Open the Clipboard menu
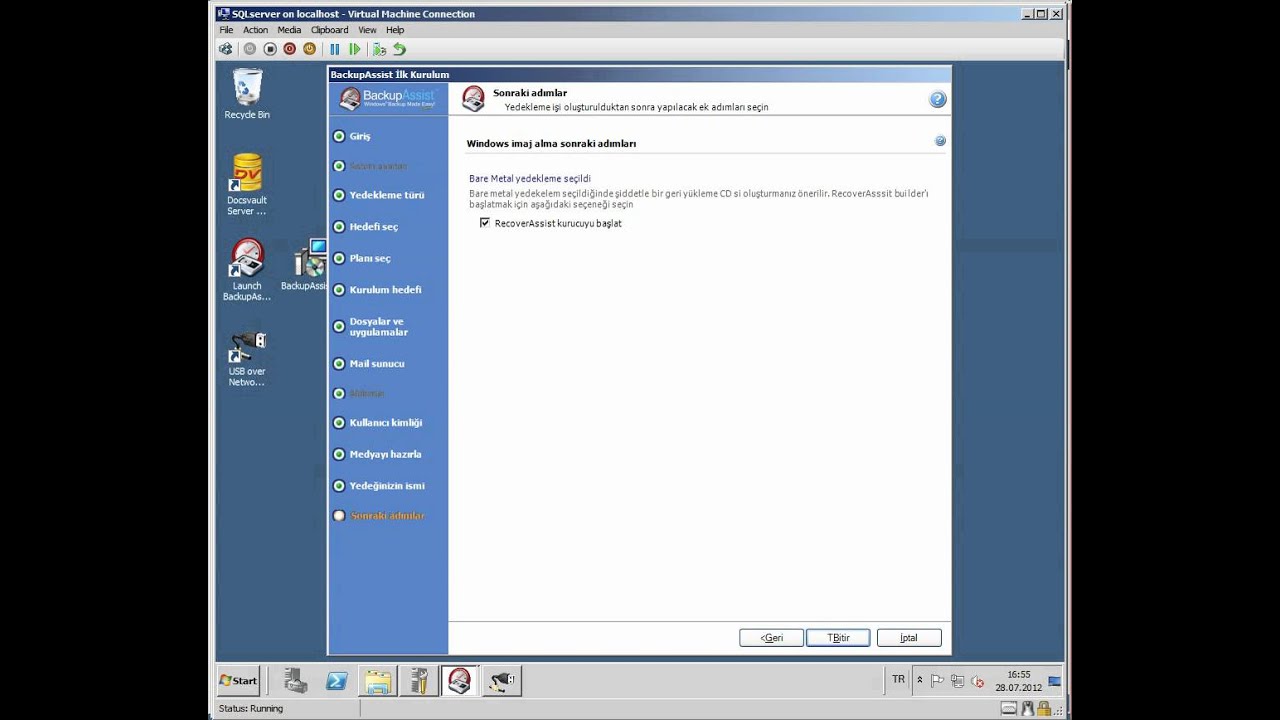This screenshot has width=1280, height=720. [329, 30]
